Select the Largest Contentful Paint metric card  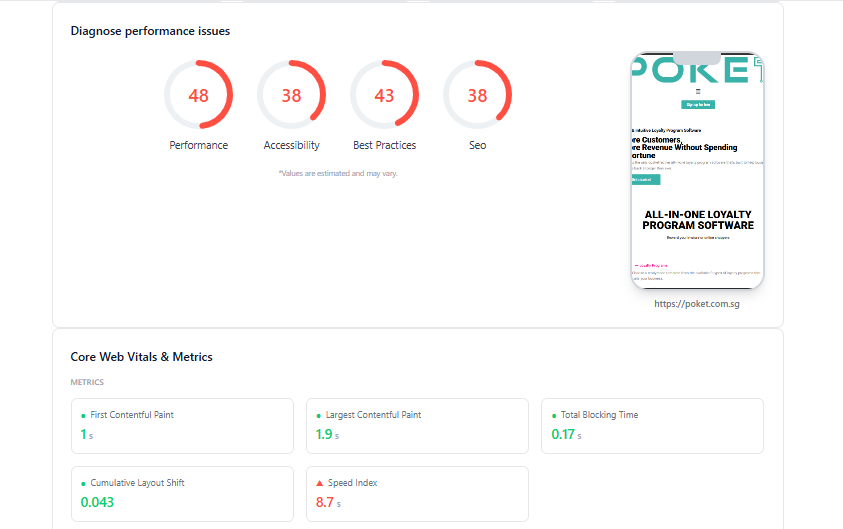[x=417, y=426]
